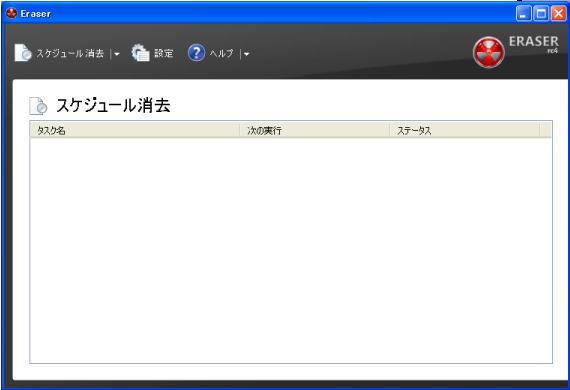Sort by the 次の実行 column header
This screenshot has width=570, height=390.
[x=314, y=130]
